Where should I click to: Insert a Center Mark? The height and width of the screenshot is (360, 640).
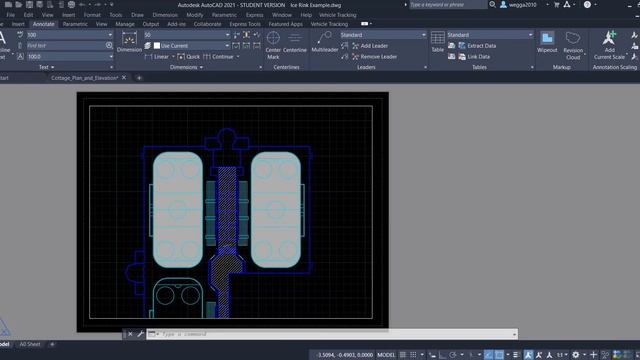click(x=273, y=45)
